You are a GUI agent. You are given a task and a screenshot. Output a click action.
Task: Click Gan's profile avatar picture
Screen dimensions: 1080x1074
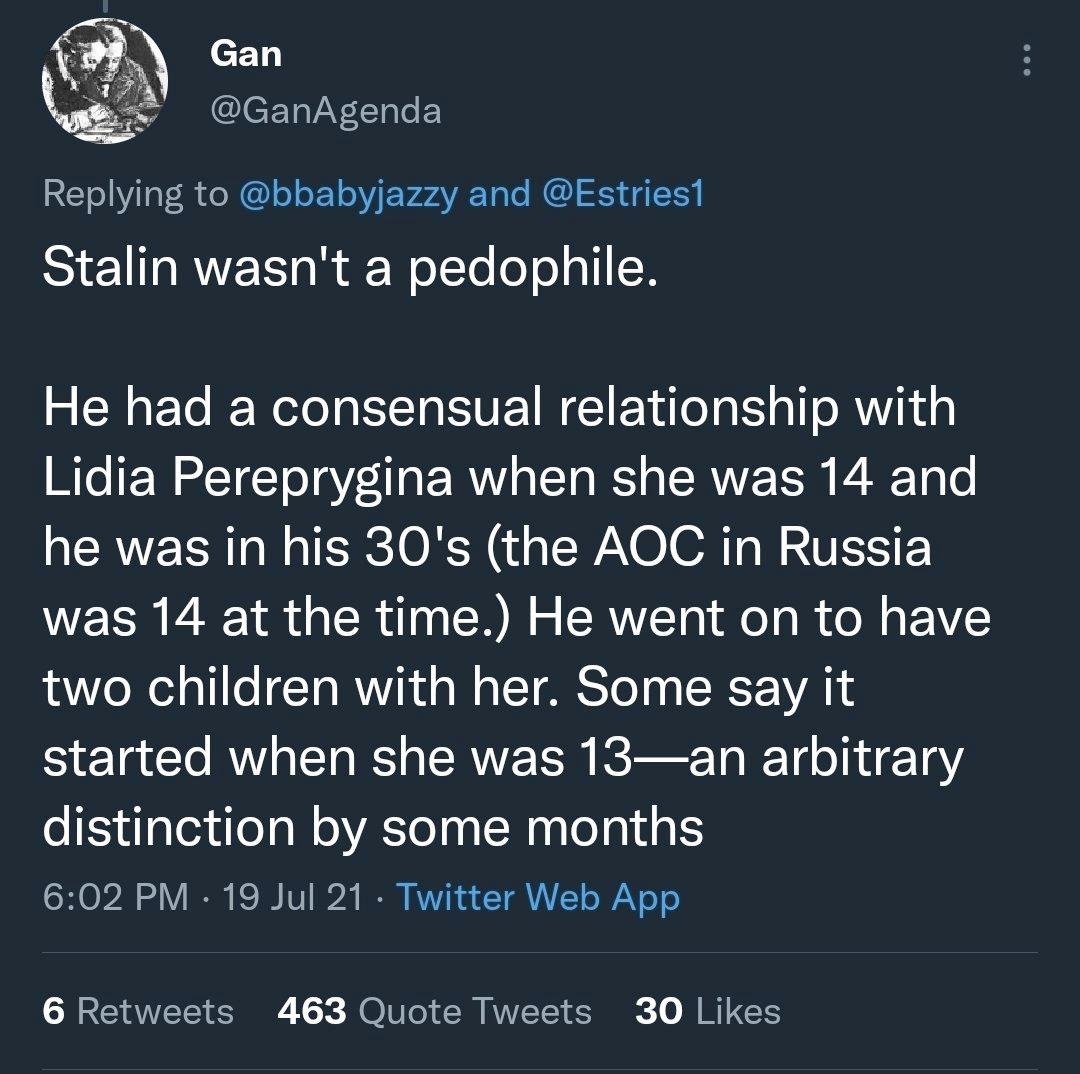click(x=104, y=80)
